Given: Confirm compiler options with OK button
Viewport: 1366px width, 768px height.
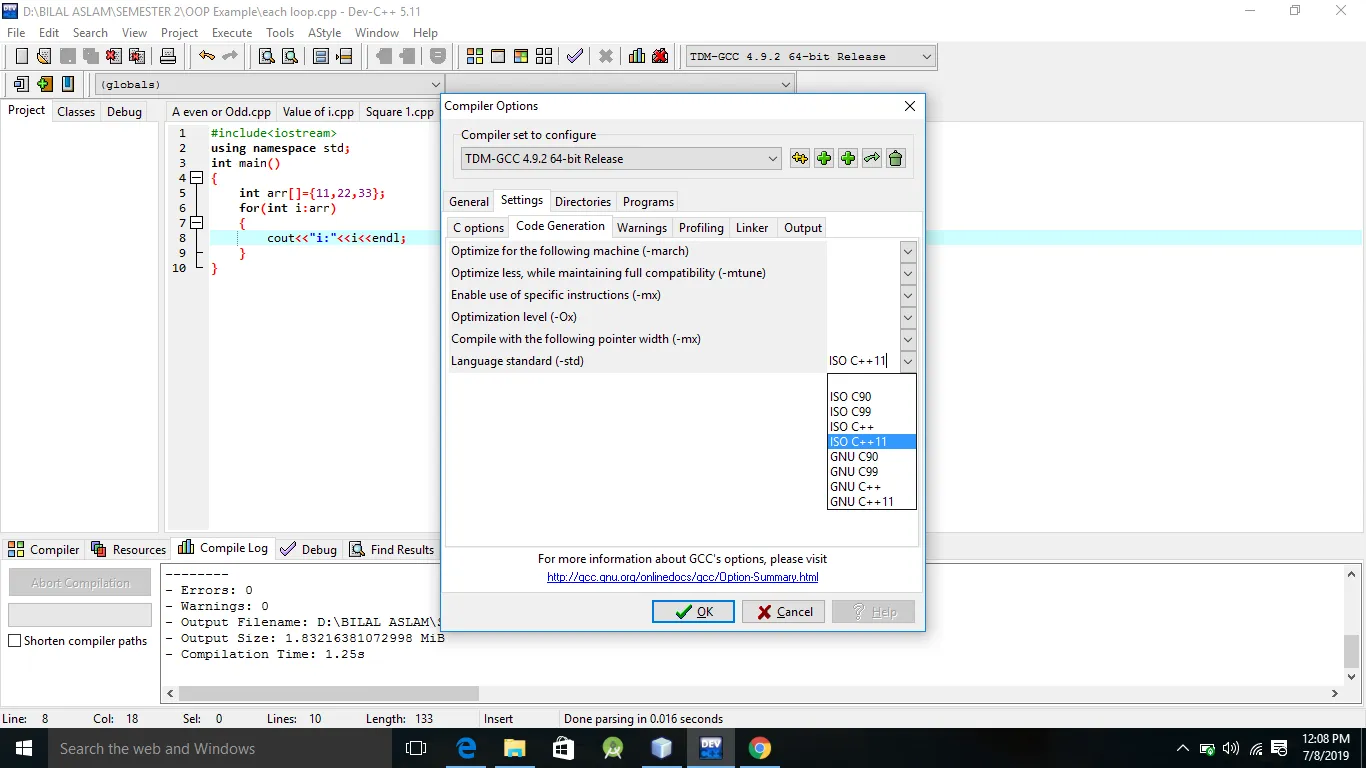Looking at the screenshot, I should [693, 612].
